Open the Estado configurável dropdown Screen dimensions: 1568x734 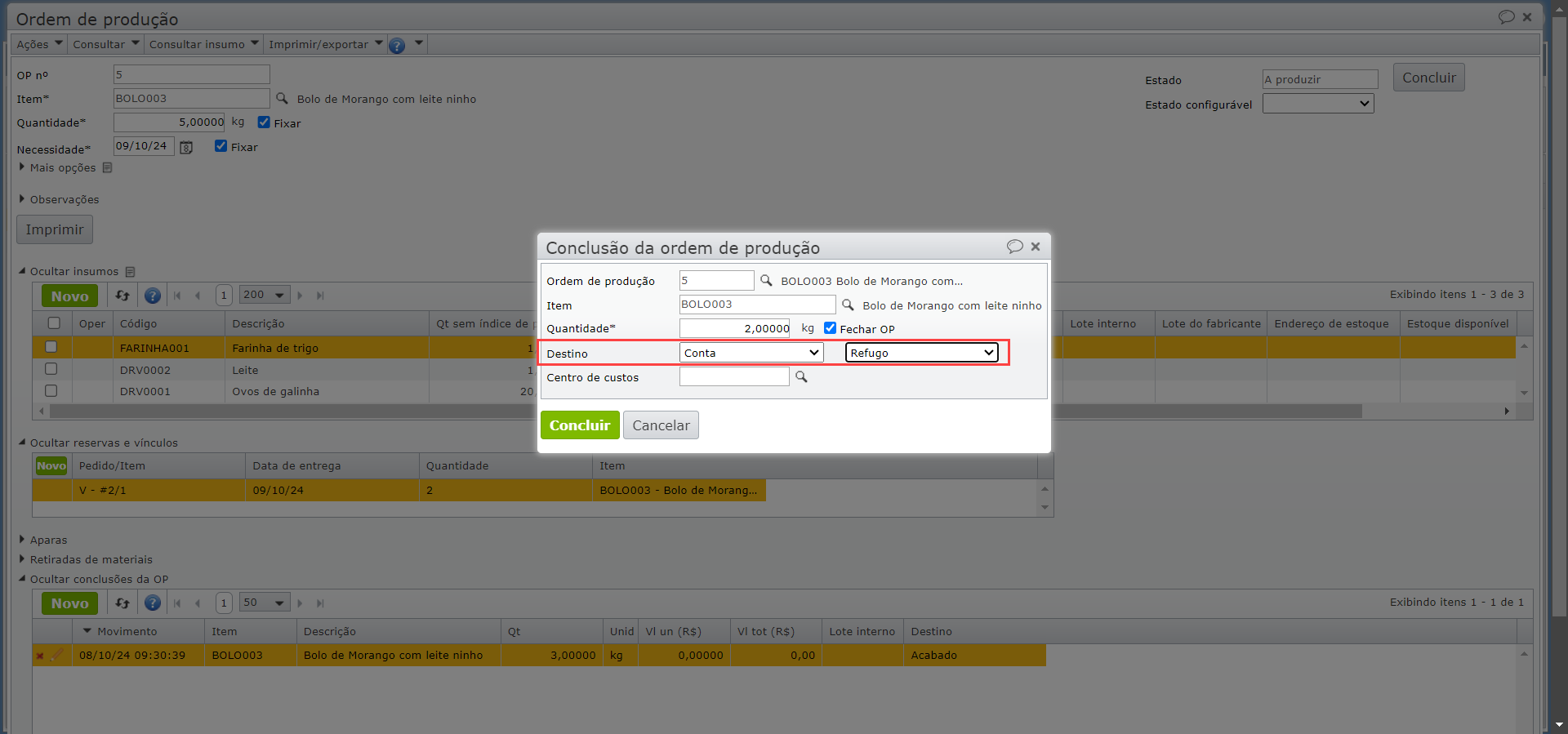(x=1318, y=104)
